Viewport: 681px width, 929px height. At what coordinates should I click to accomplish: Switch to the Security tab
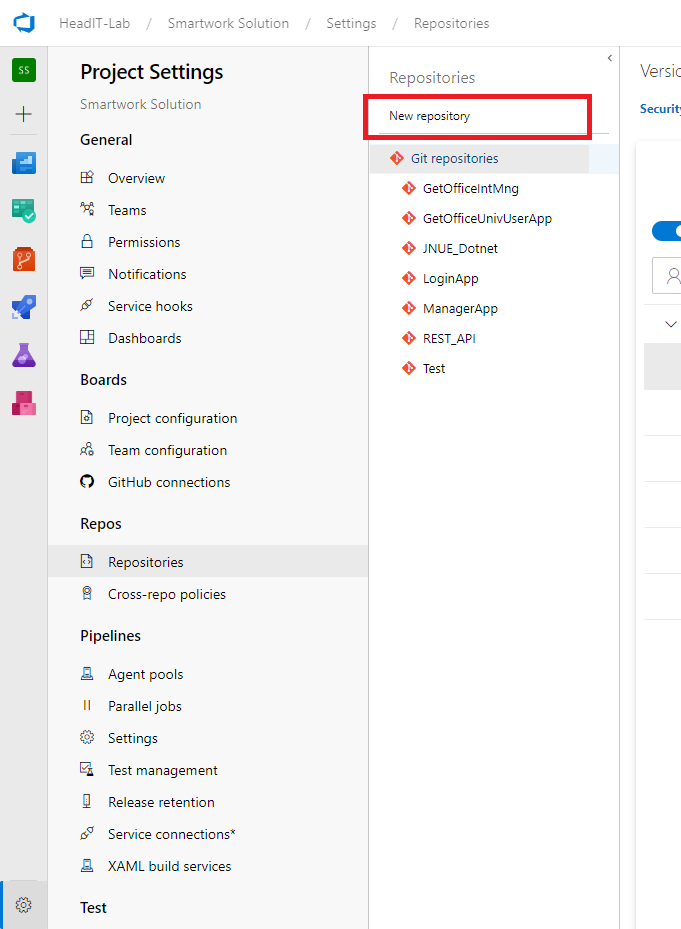pyautogui.click(x=660, y=109)
